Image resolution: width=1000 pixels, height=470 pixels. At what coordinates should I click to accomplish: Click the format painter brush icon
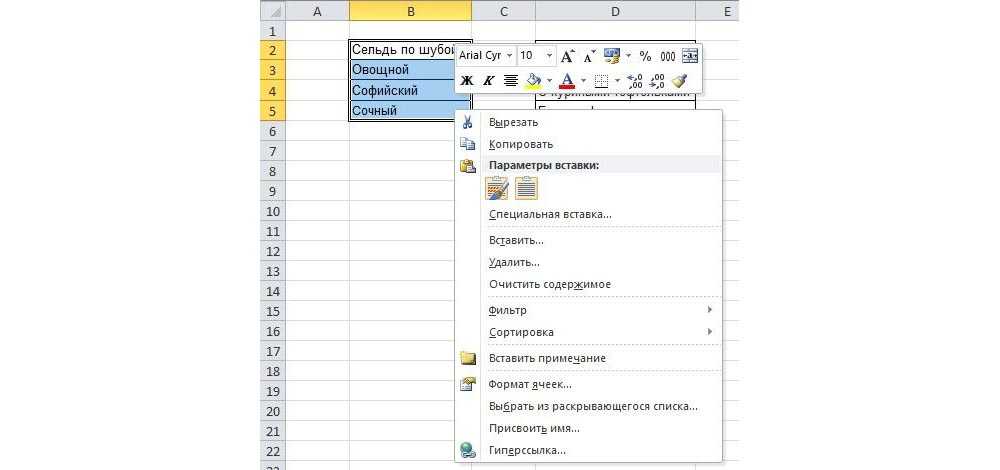click(680, 81)
